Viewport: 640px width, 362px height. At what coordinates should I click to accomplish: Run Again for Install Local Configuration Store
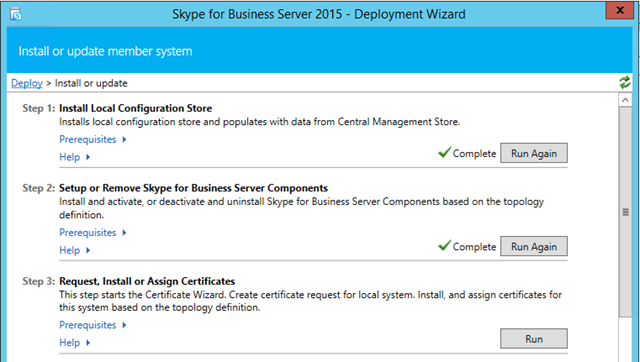[534, 153]
